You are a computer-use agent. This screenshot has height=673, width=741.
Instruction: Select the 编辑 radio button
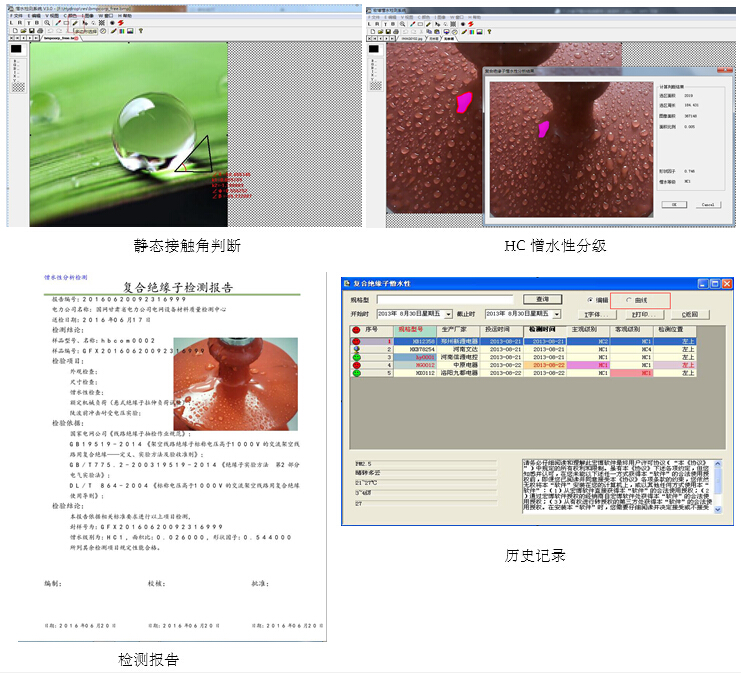(x=590, y=299)
